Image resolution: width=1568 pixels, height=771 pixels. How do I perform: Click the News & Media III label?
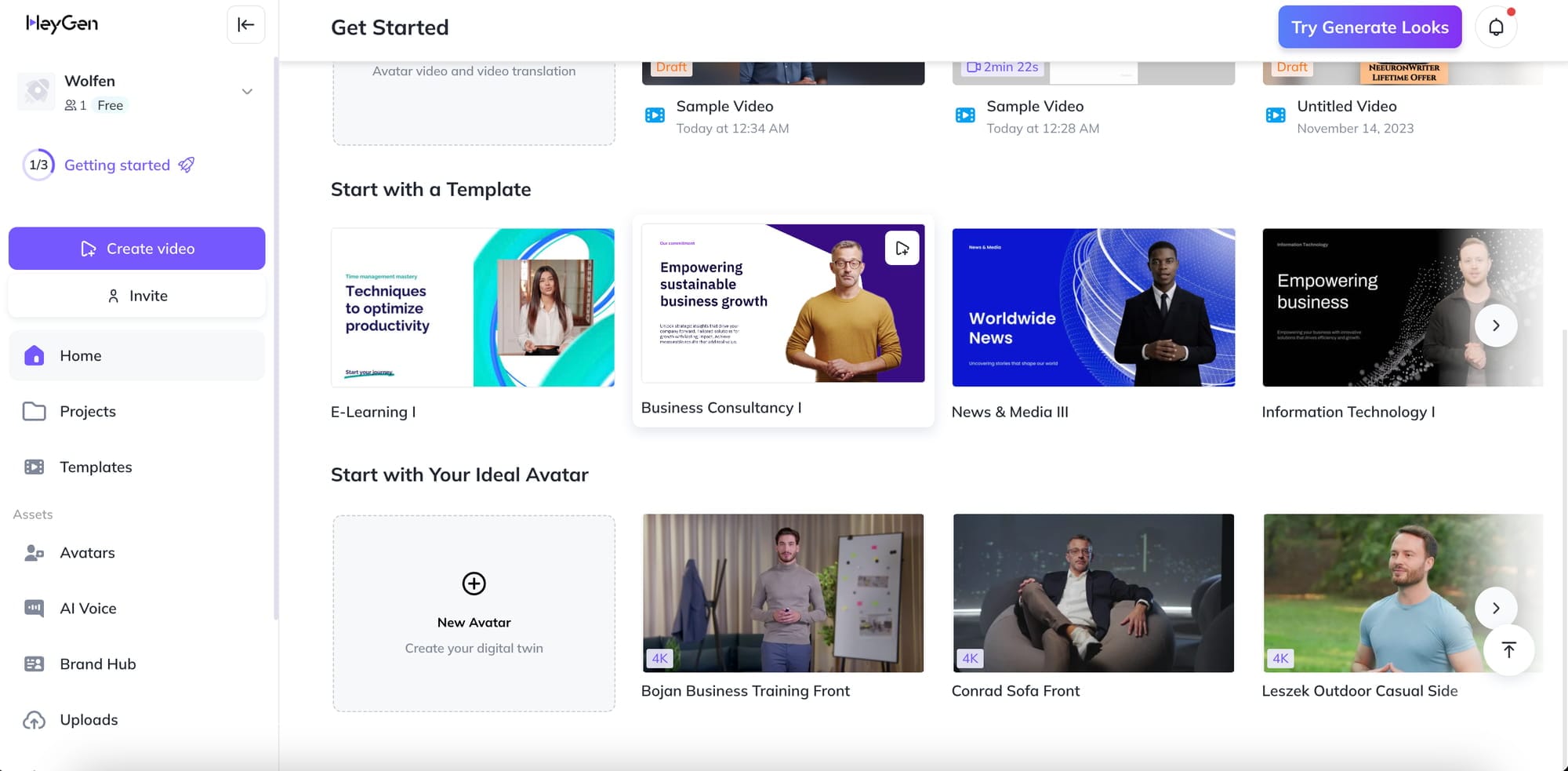pyautogui.click(x=1010, y=412)
